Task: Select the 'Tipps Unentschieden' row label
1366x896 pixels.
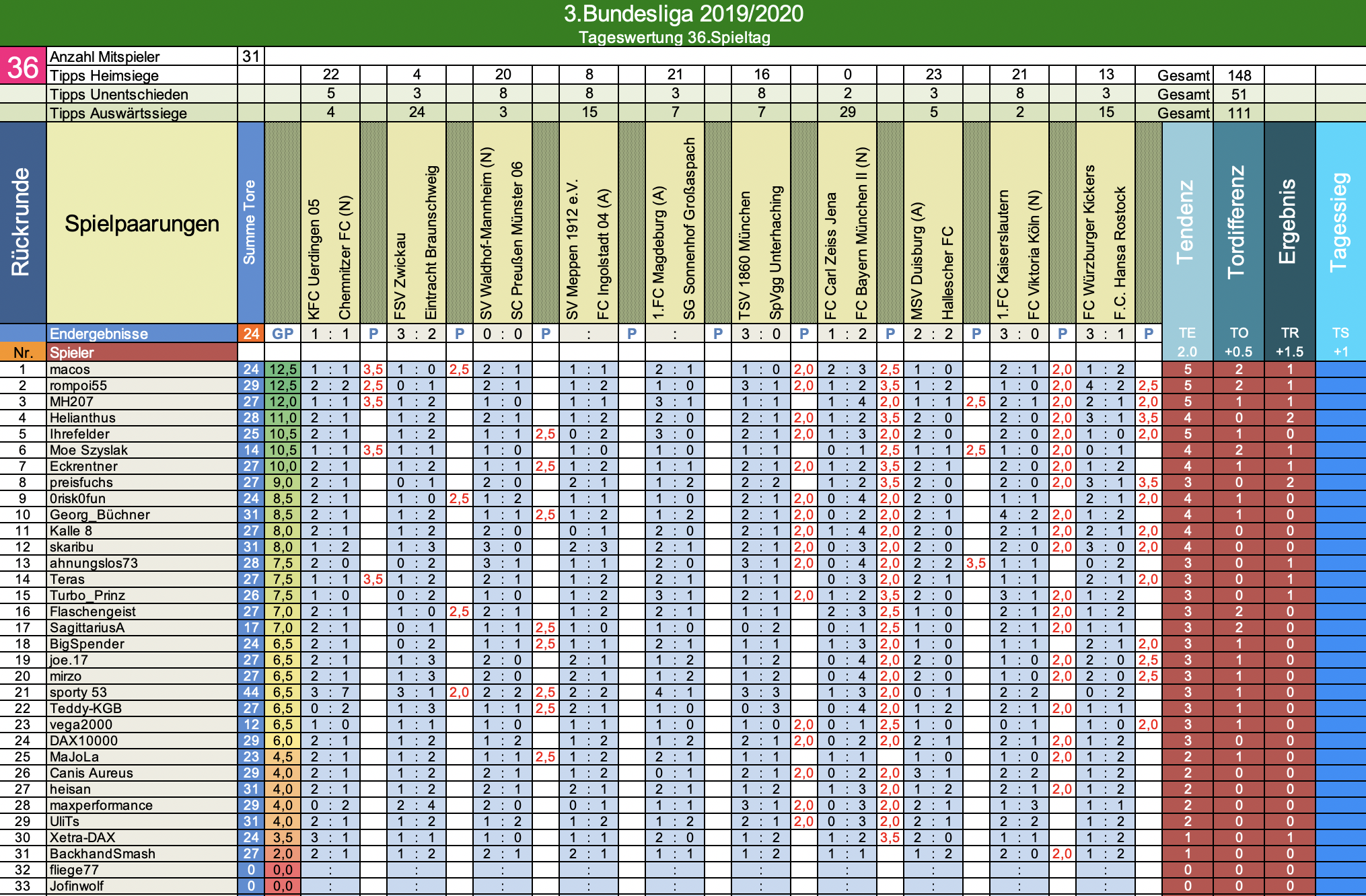Action: tap(118, 94)
